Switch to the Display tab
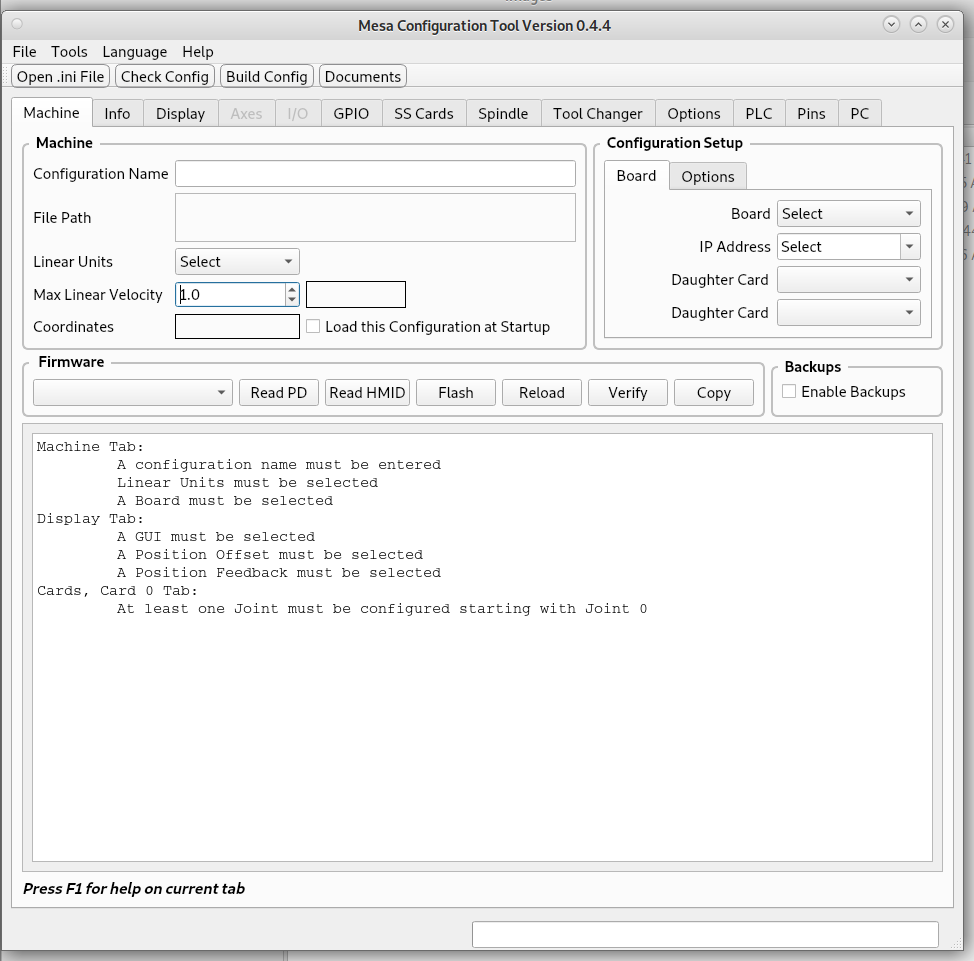 tap(180, 114)
